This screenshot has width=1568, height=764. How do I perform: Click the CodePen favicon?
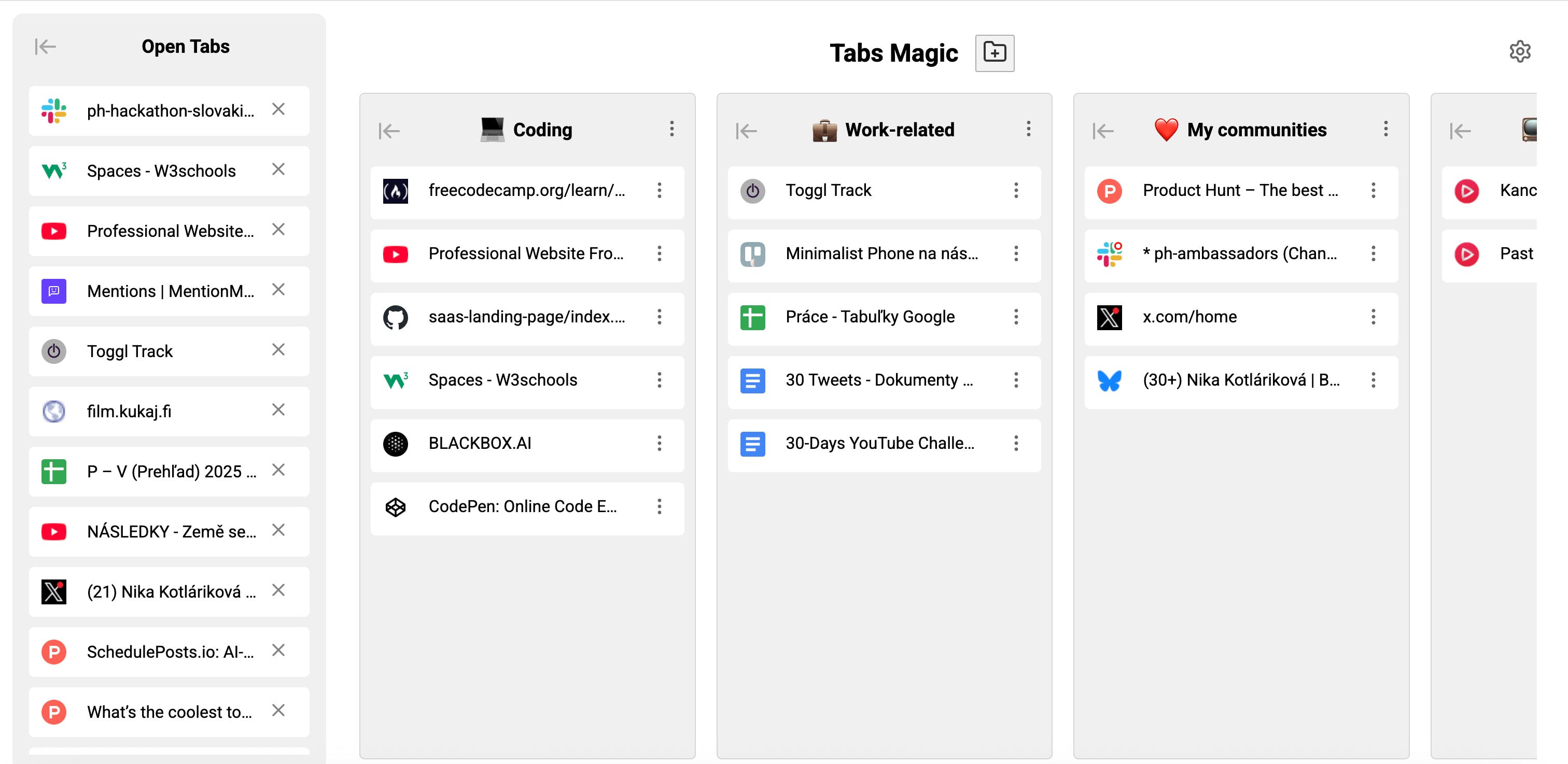coord(396,507)
